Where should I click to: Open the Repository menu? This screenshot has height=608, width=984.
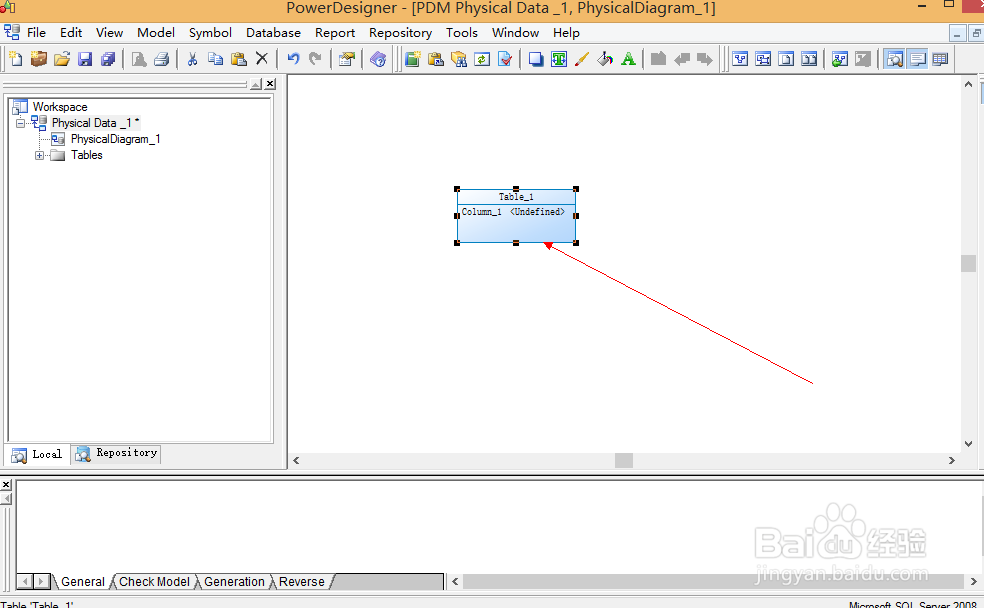[x=400, y=33]
